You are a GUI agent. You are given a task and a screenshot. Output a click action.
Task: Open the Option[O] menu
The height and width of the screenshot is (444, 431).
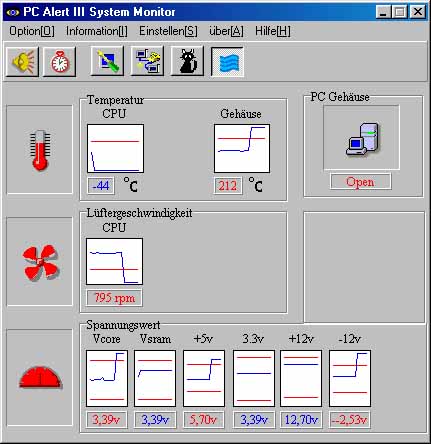coord(32,31)
